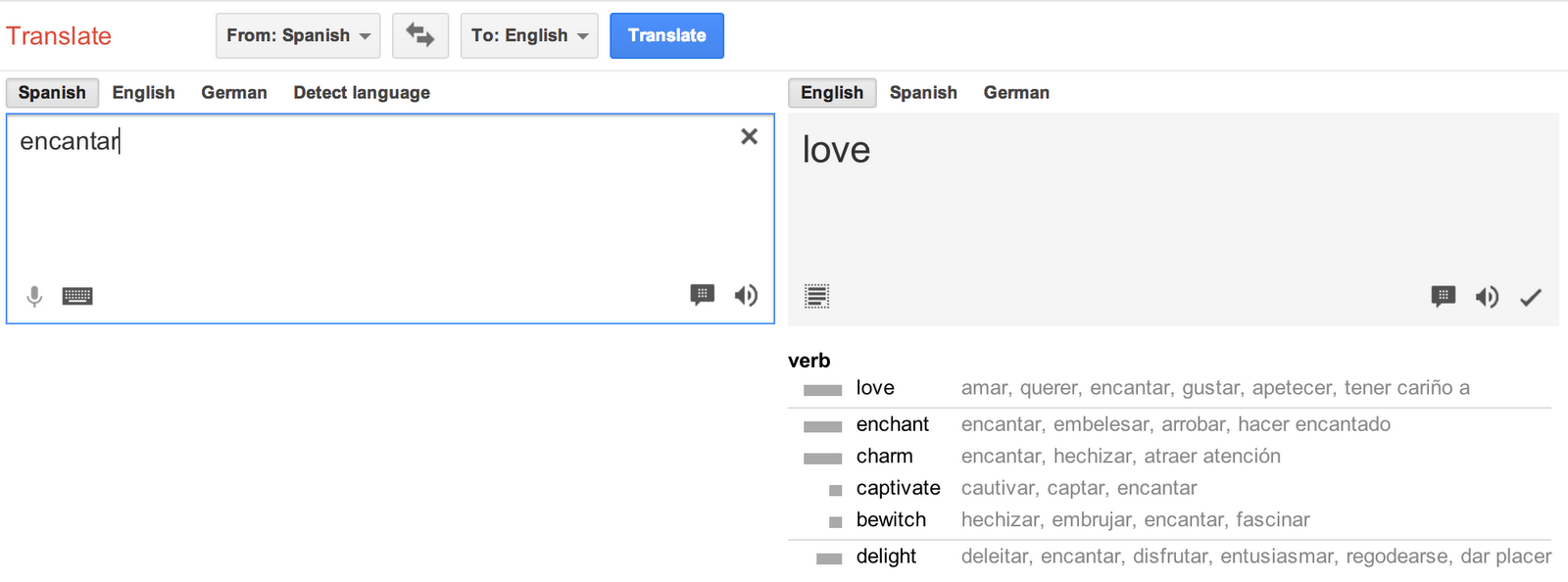Image resolution: width=1568 pixels, height=582 pixels.
Task: Click the red Translate logo link
Action: point(59,36)
